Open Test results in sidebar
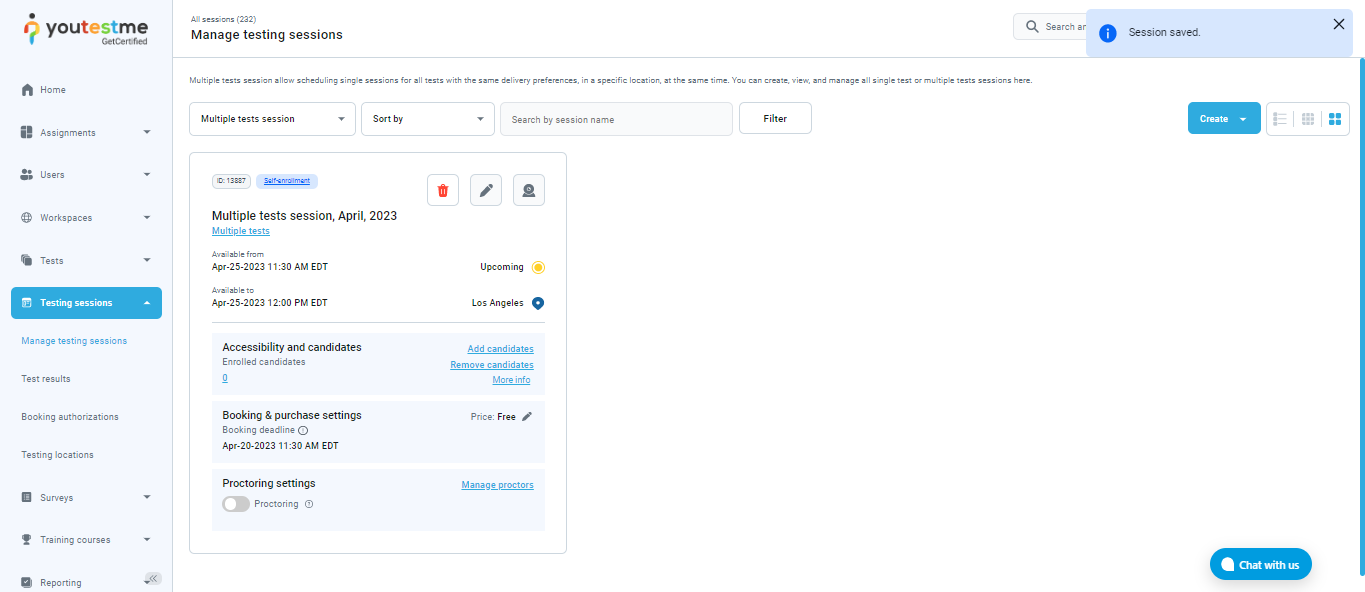Image resolution: width=1365 pixels, height=592 pixels. [x=46, y=379]
